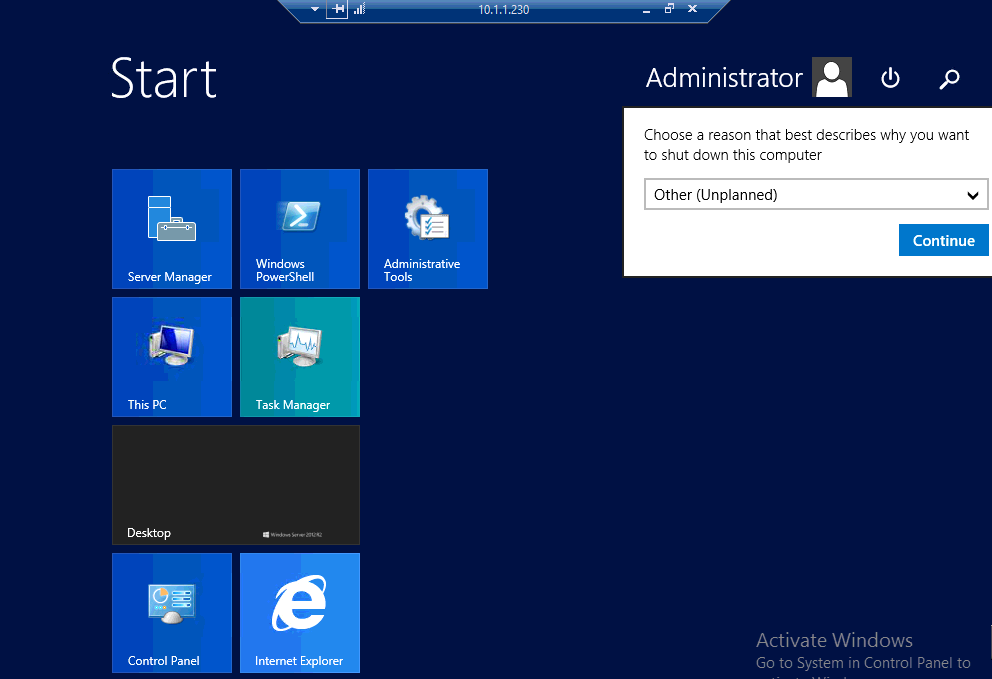The image size is (992, 679).
Task: Open the Administrative Tools tile
Action: [x=428, y=228]
